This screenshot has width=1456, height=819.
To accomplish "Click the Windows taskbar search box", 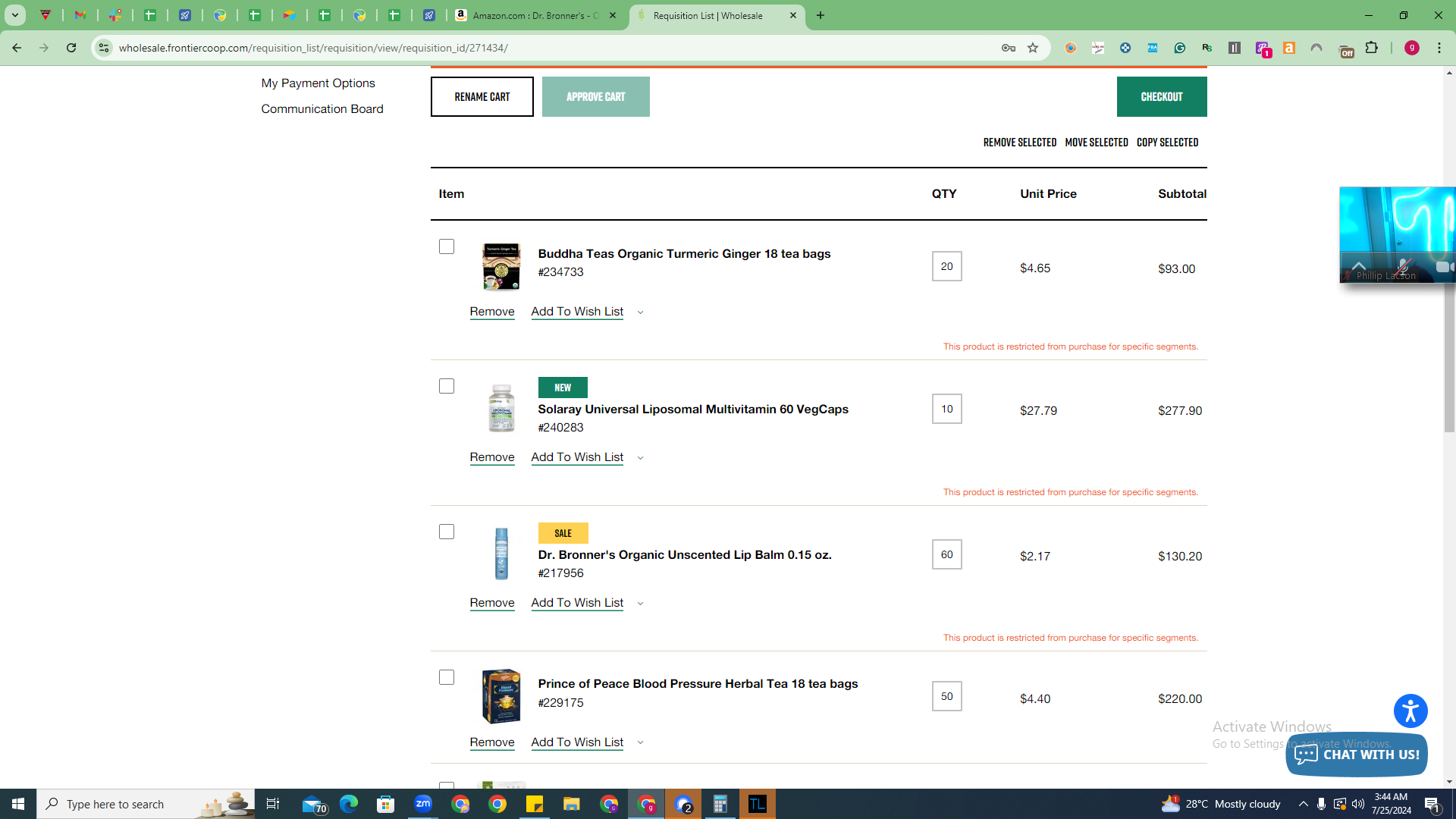I will tap(146, 804).
